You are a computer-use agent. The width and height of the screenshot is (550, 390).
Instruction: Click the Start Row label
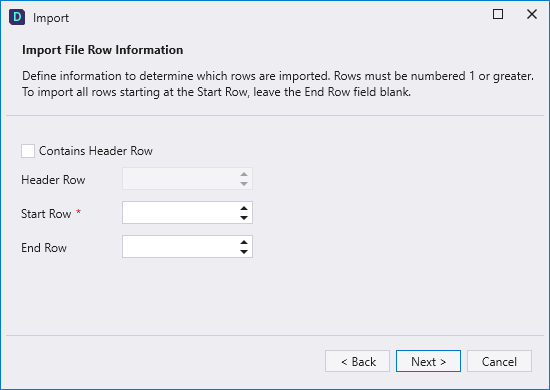click(46, 214)
